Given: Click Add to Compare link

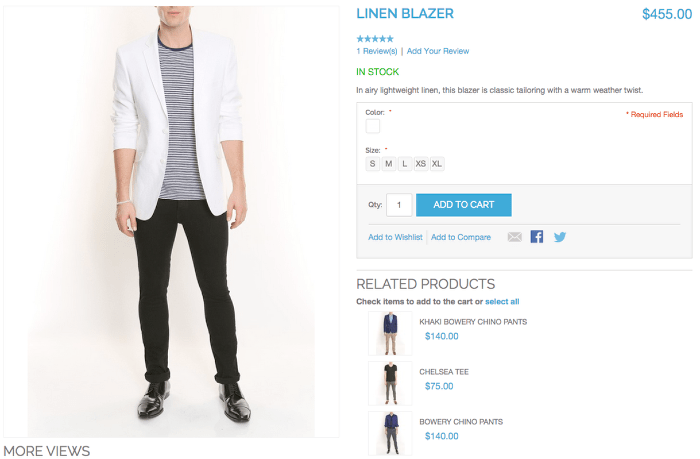Looking at the screenshot, I should click(x=461, y=237).
